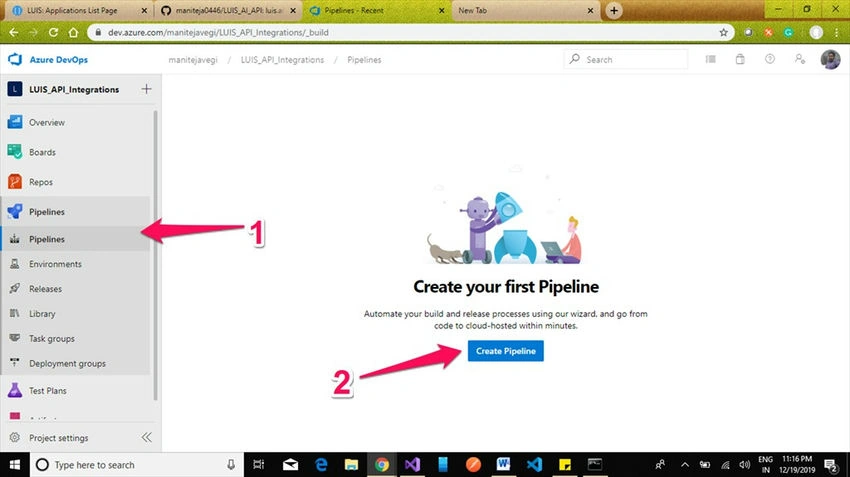Open File Explorer from the taskbar
850x477 pixels.
(351, 465)
